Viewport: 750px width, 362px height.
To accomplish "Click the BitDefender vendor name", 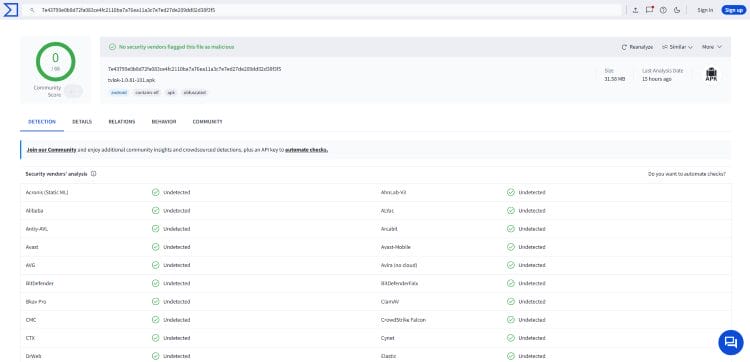I will (40, 283).
